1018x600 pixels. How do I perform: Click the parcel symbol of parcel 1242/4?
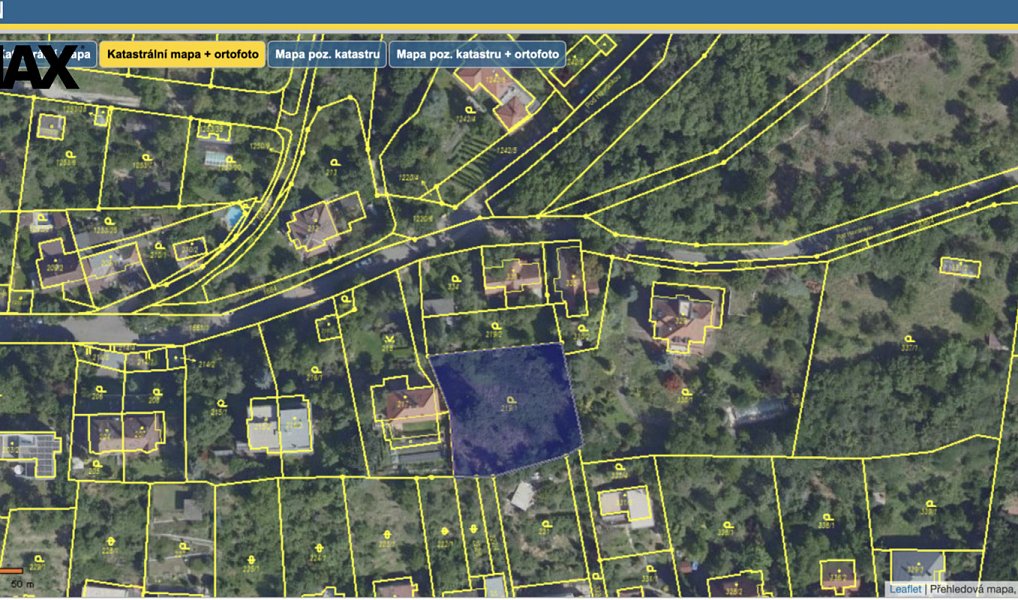pyautogui.click(x=469, y=110)
